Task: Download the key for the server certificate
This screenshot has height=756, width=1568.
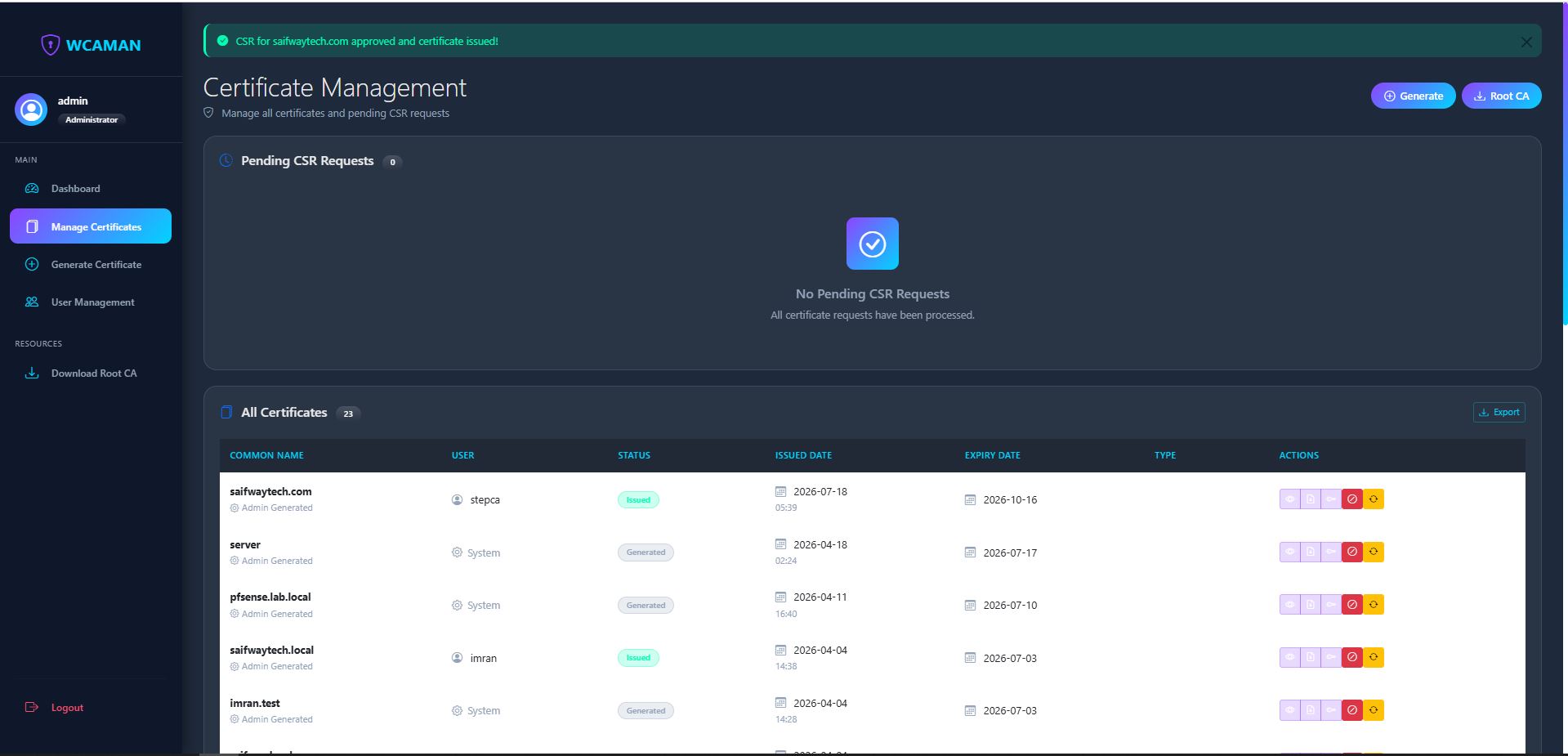Action: (x=1331, y=552)
